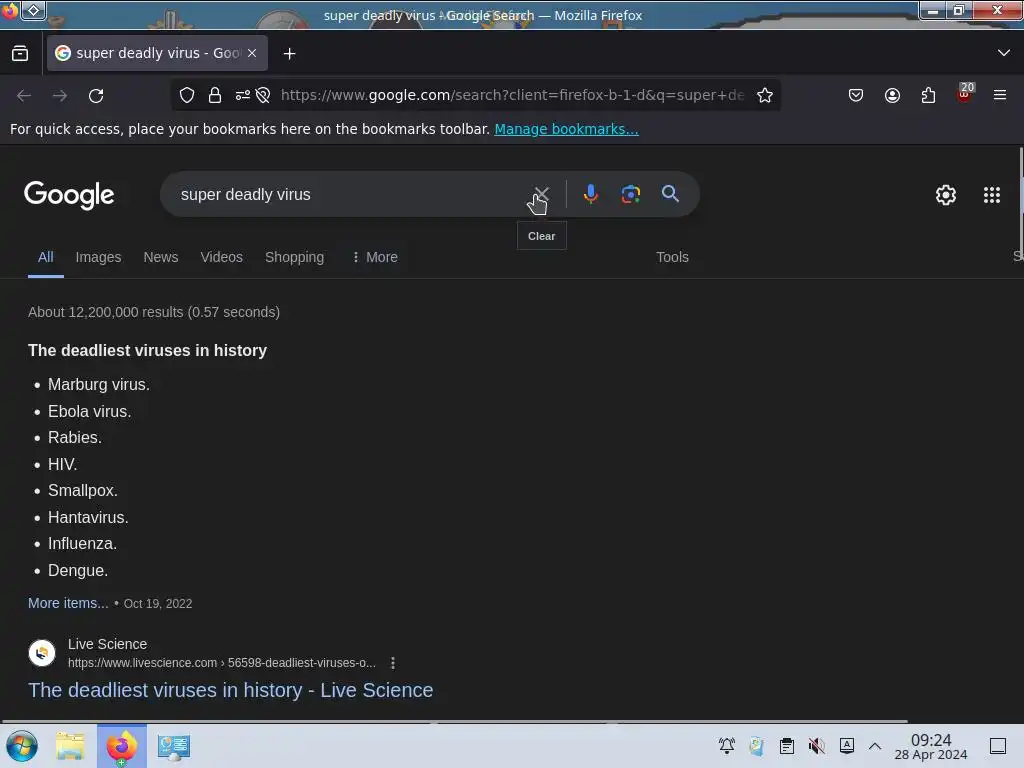The image size is (1024, 768).
Task: Open tracking protection shield in address bar
Action: 187,95
